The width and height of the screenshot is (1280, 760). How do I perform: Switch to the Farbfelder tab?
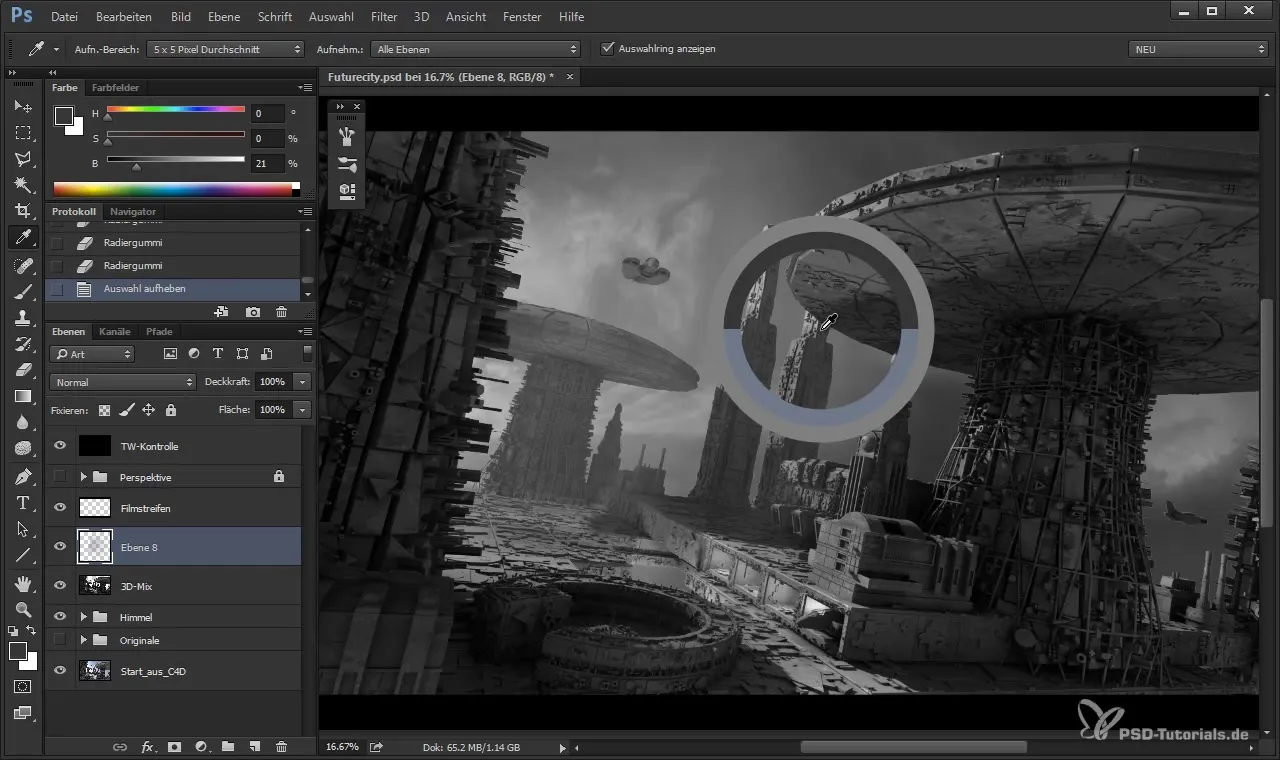point(115,88)
